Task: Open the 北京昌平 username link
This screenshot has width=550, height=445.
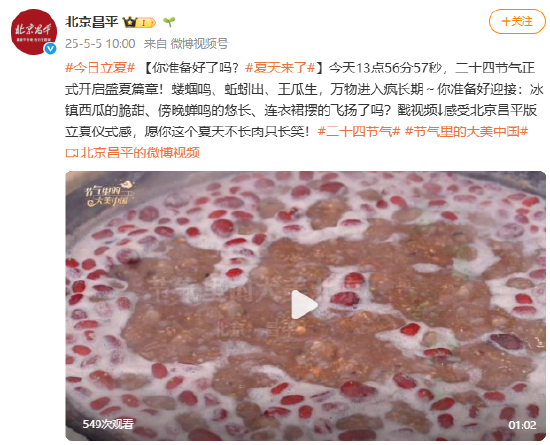Action: point(92,22)
